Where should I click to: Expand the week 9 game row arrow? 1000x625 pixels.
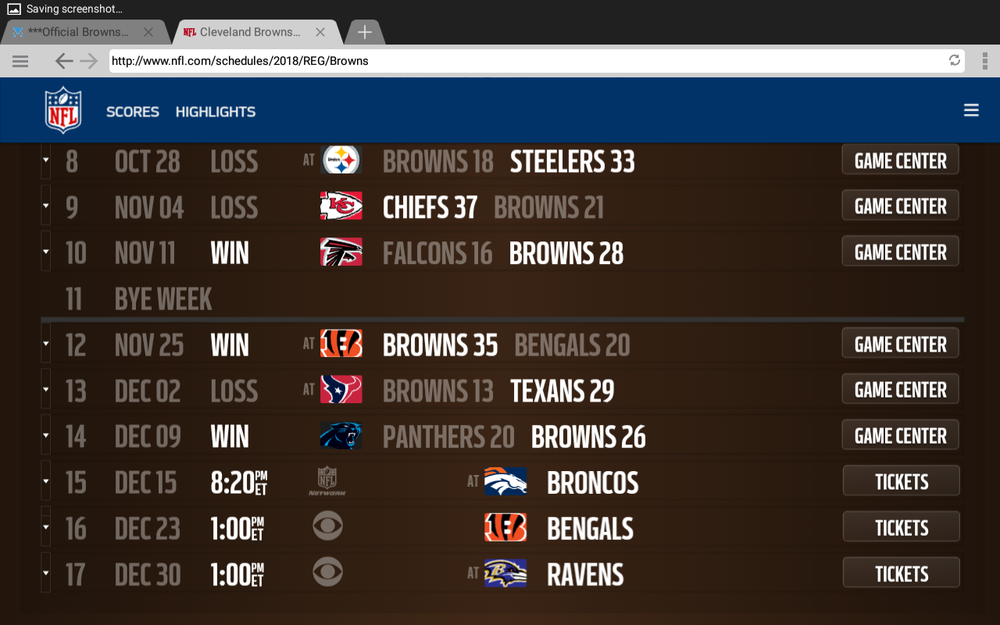click(x=46, y=205)
